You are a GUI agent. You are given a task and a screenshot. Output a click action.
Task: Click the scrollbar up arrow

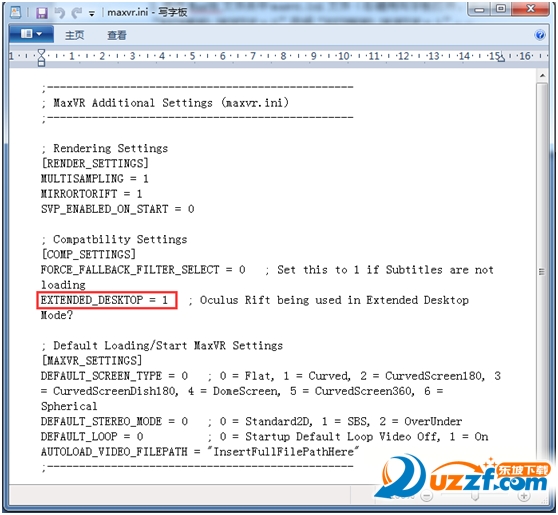[x=542, y=76]
